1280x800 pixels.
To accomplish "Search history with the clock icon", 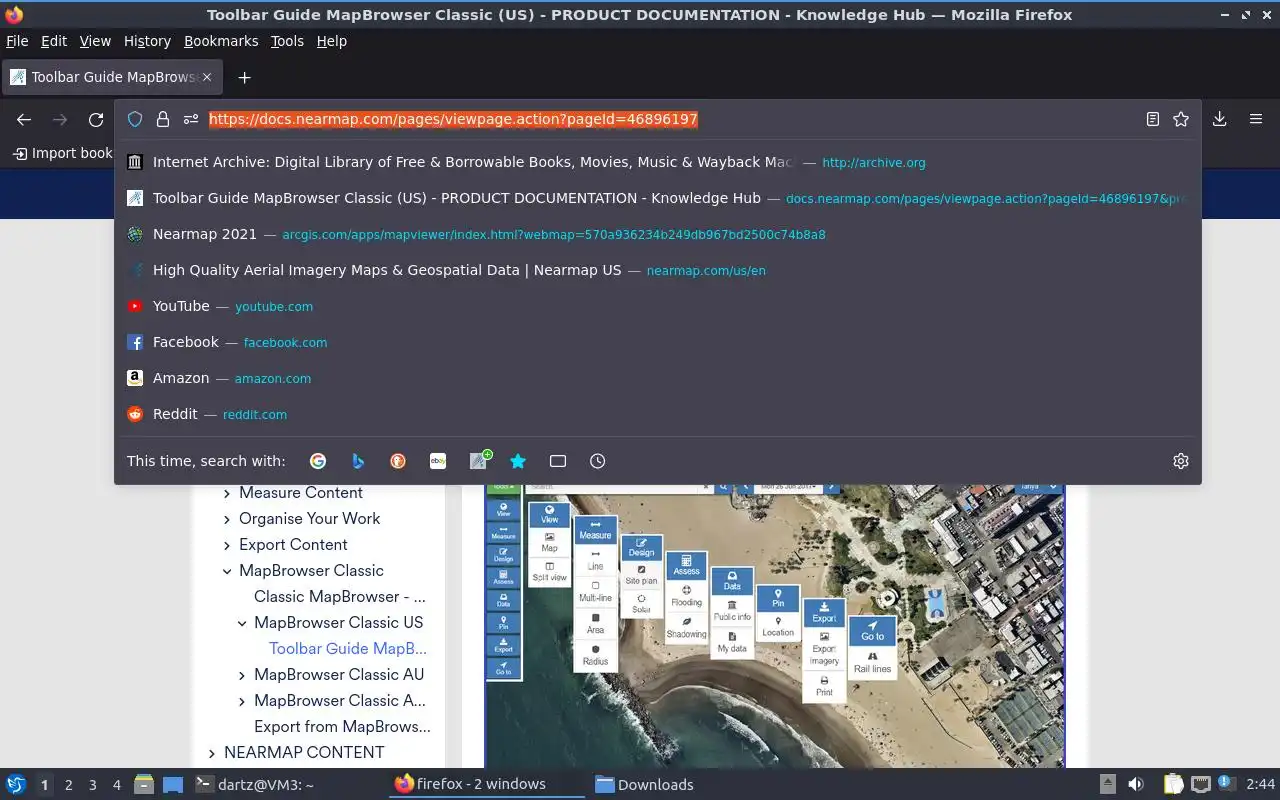I will (x=598, y=461).
